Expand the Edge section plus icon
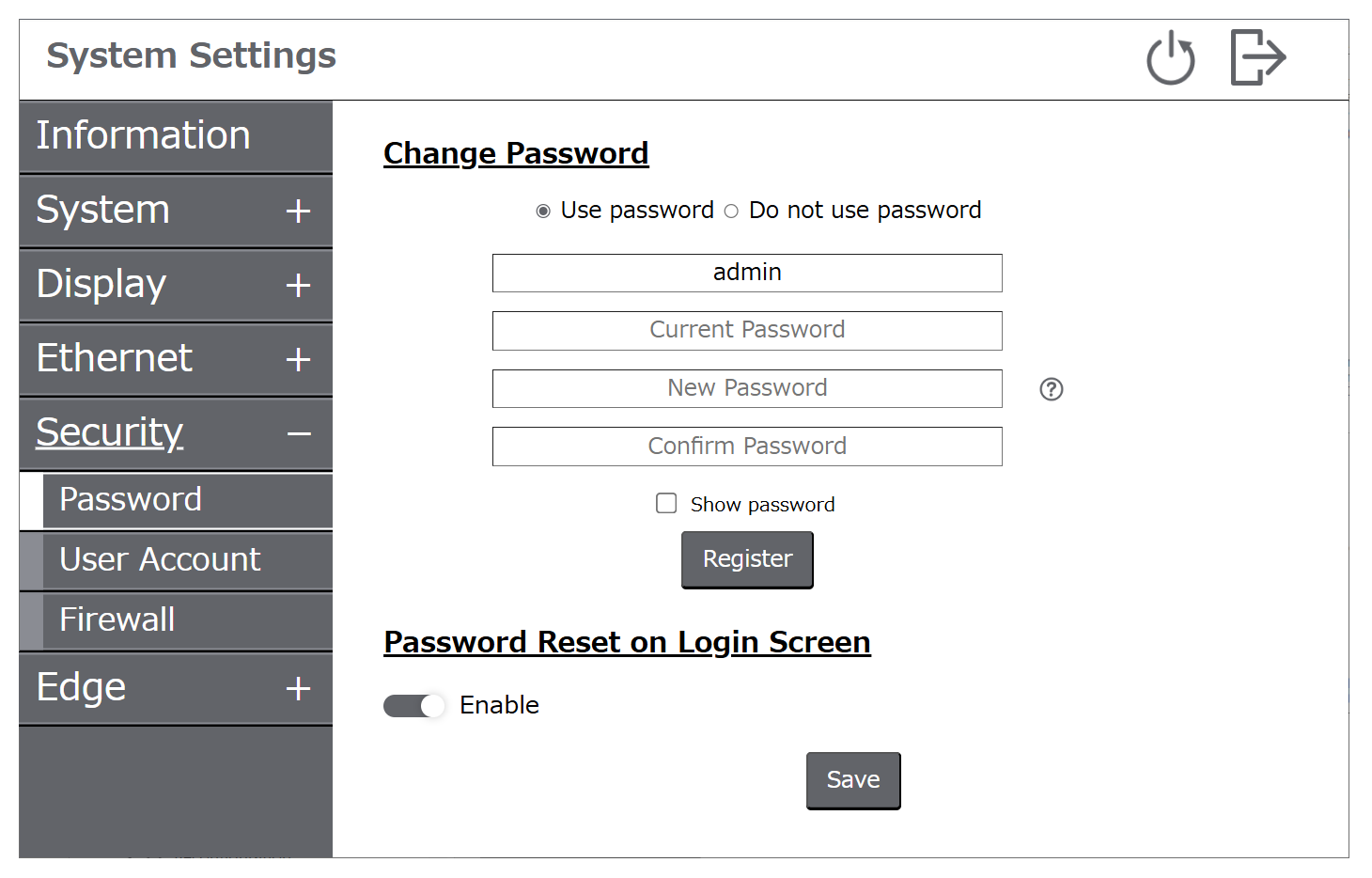Viewport: 1372px width, 878px height. 298,689
